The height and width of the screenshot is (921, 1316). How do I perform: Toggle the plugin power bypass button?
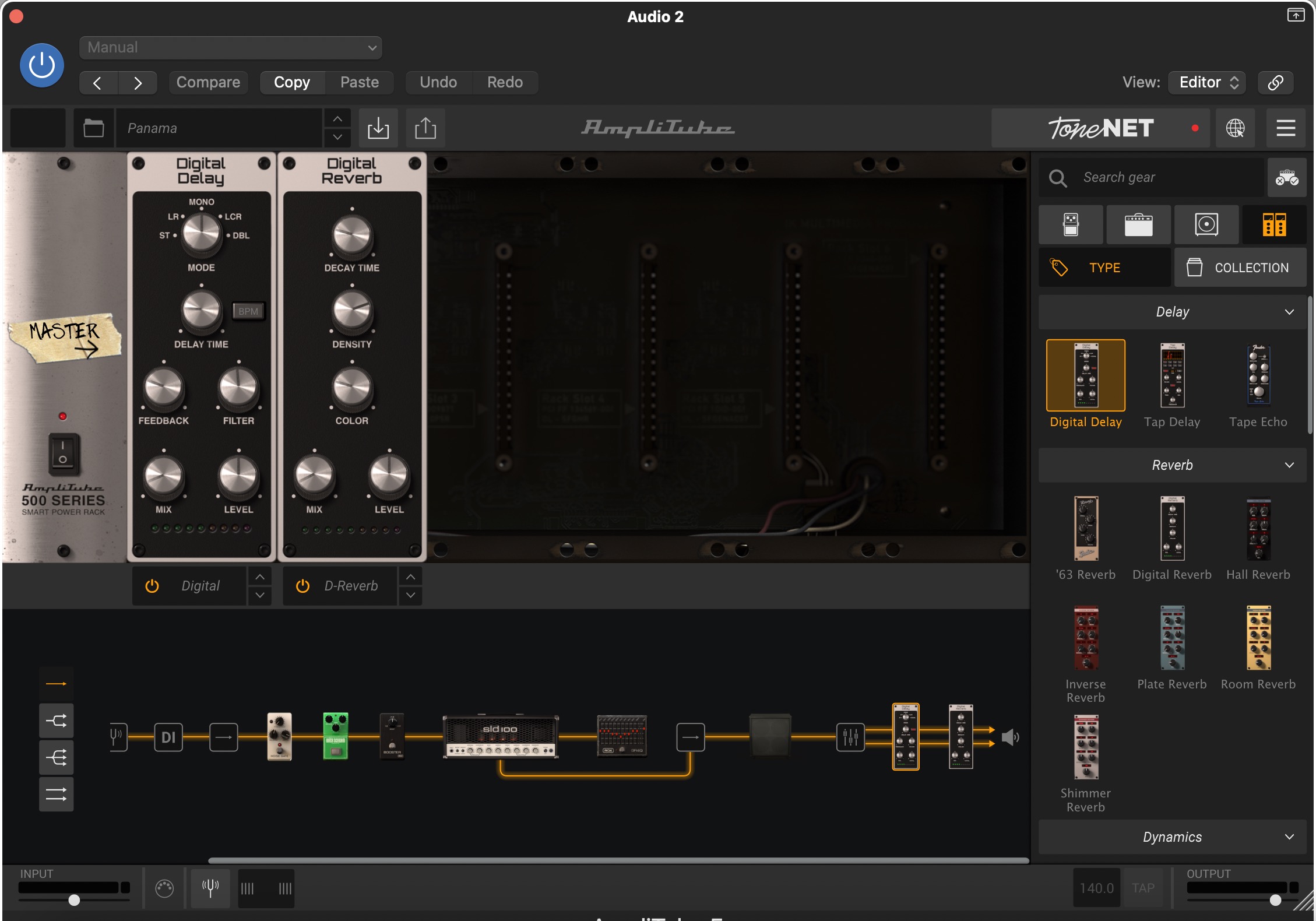tap(42, 65)
